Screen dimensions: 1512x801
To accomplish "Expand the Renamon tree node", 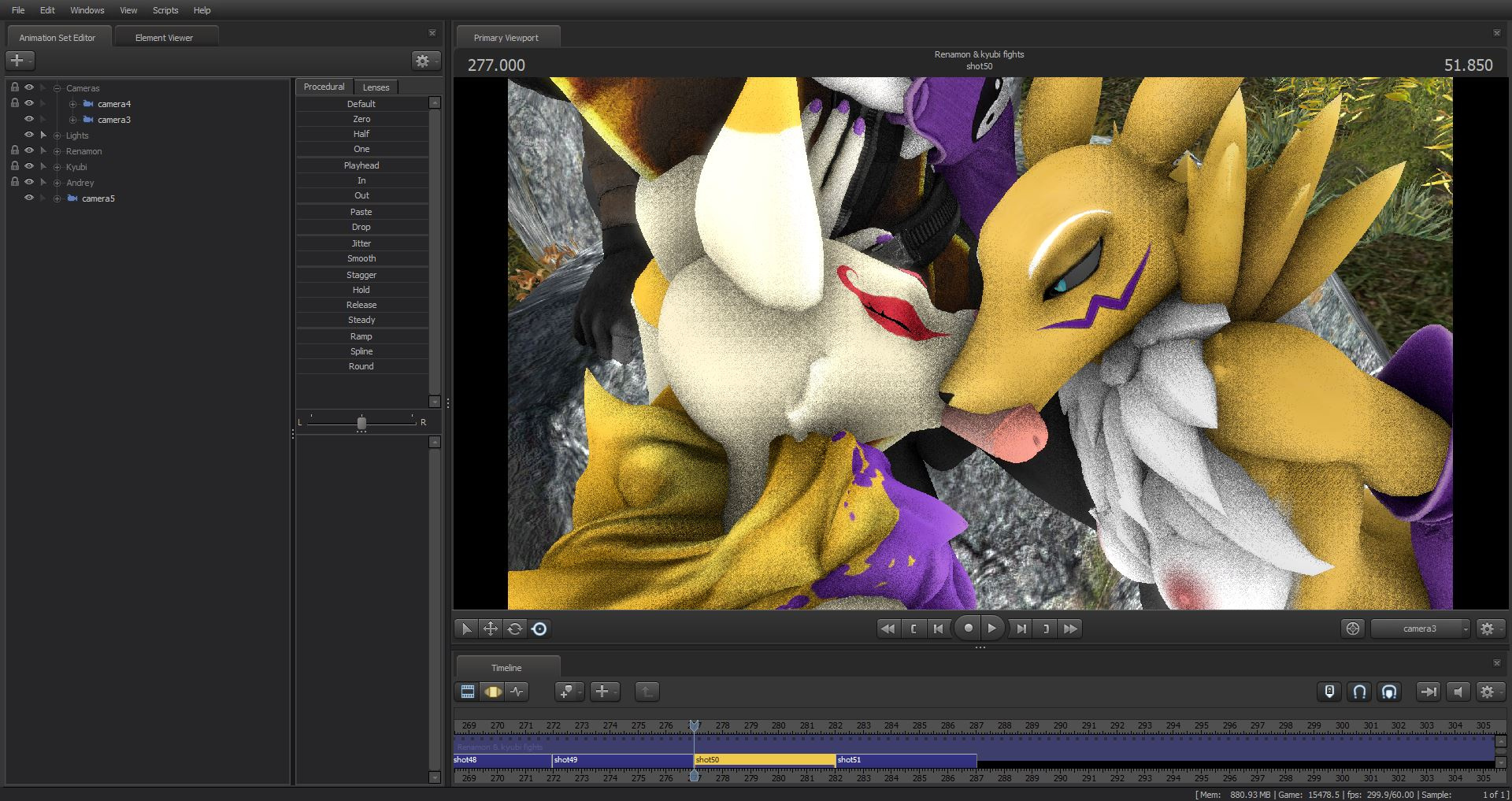I will (57, 151).
